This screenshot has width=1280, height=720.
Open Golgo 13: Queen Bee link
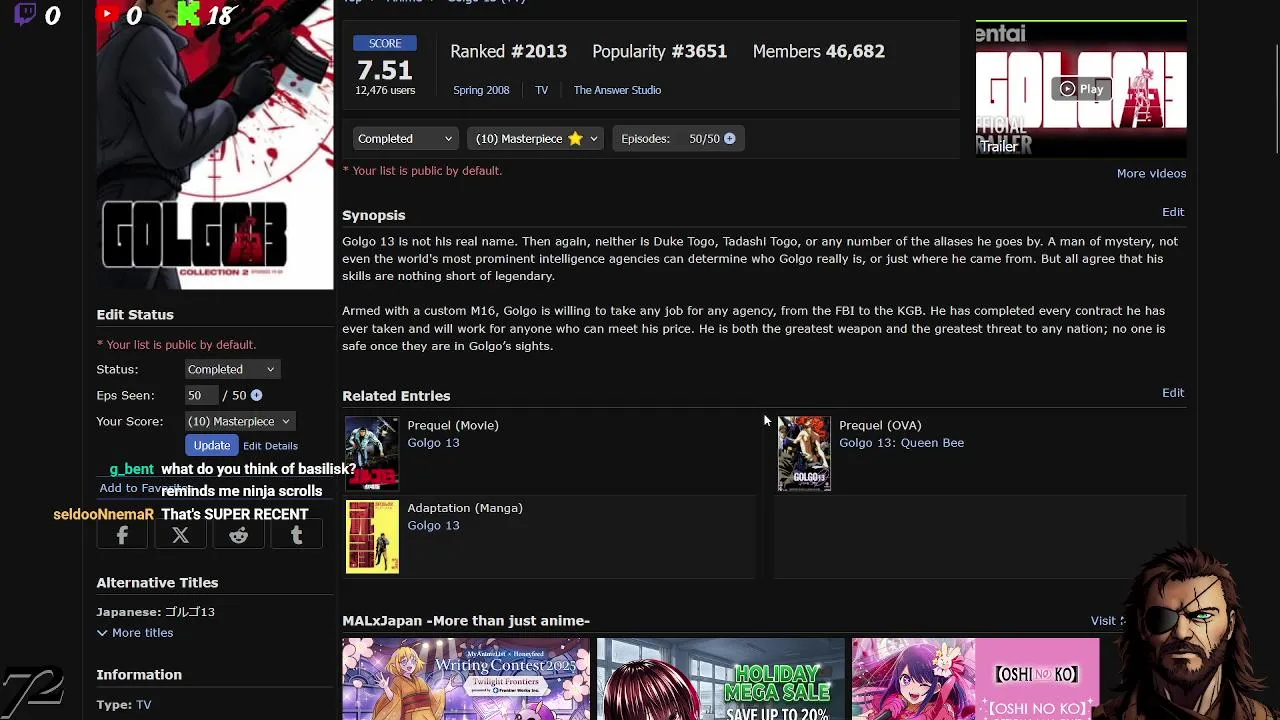pyautogui.click(x=901, y=443)
